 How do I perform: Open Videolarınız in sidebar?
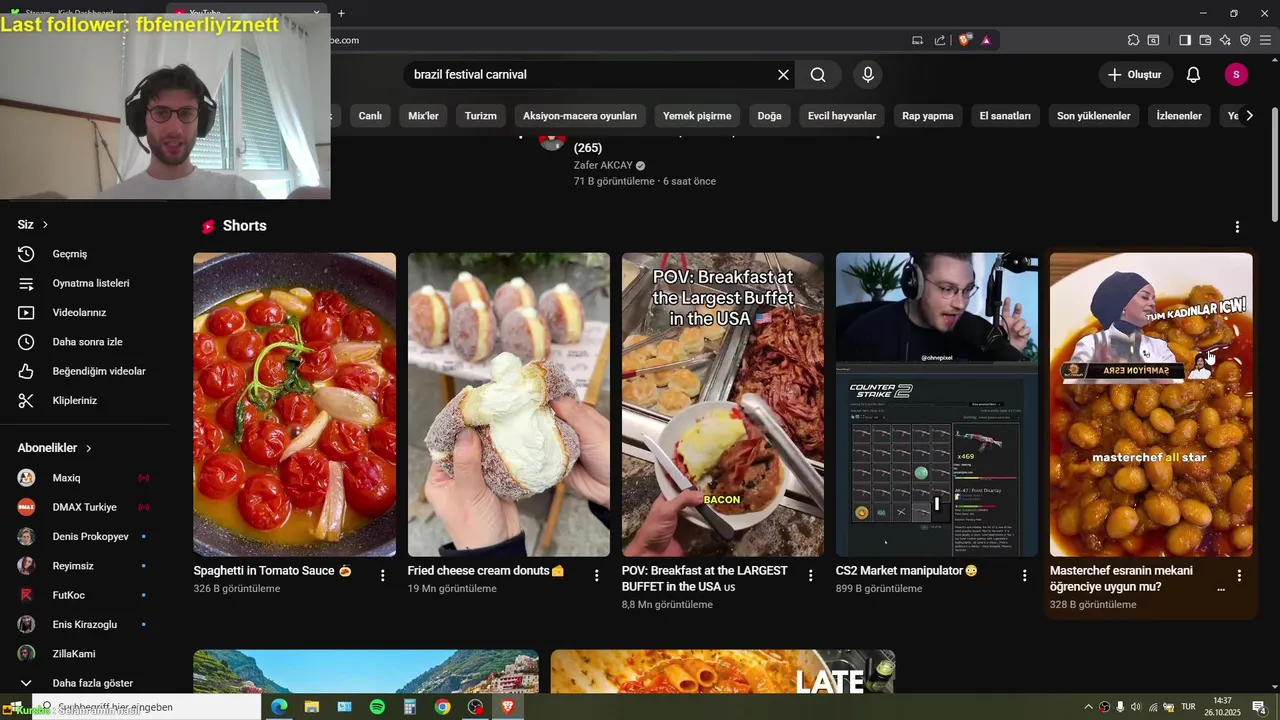[x=84, y=312]
